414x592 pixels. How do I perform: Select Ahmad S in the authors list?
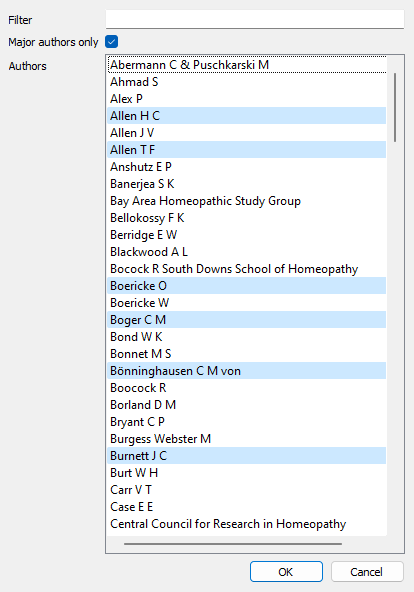(247, 82)
